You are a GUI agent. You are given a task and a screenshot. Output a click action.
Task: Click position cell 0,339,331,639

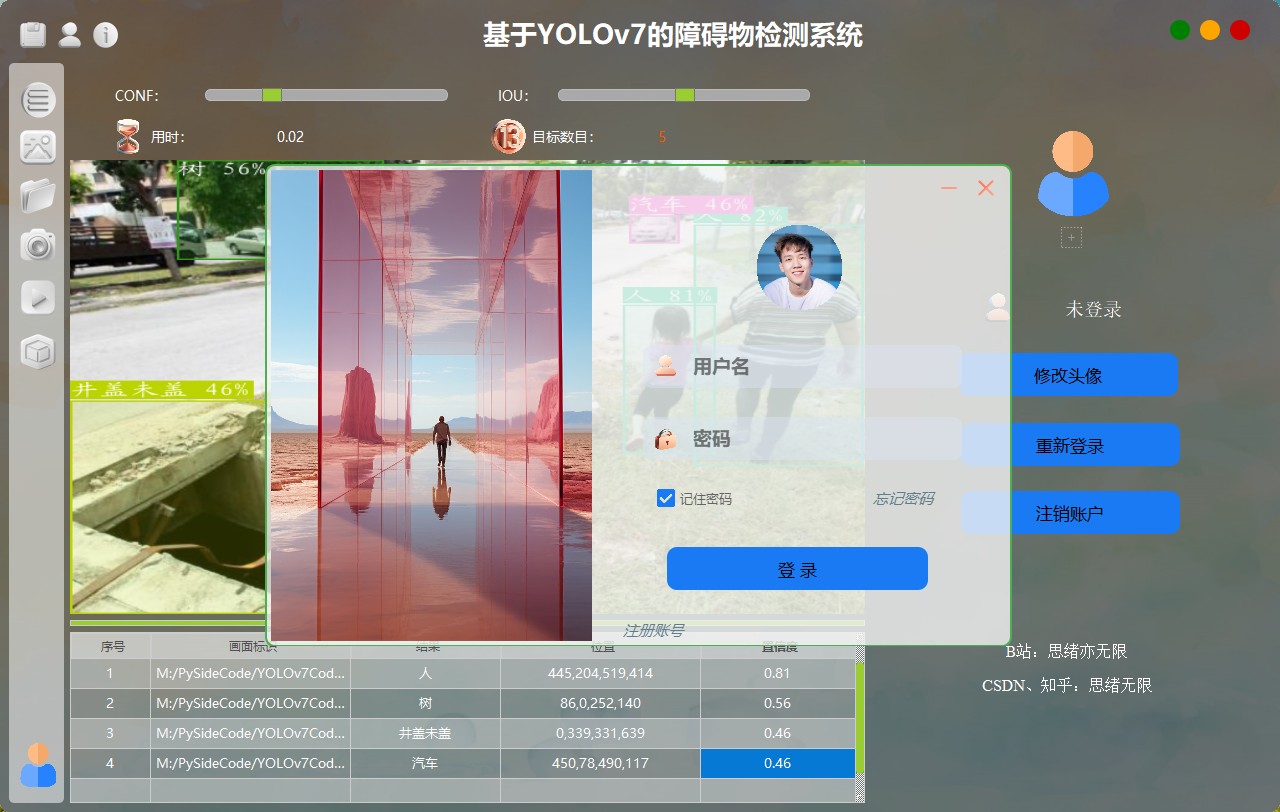pyautogui.click(x=601, y=733)
